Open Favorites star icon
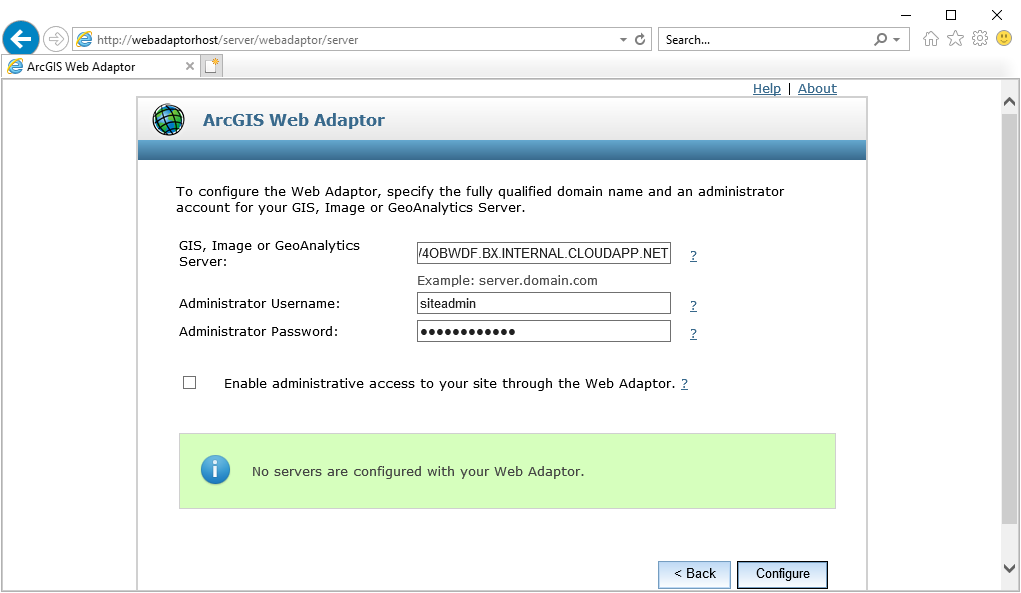The height and width of the screenshot is (593, 1021). click(x=955, y=39)
